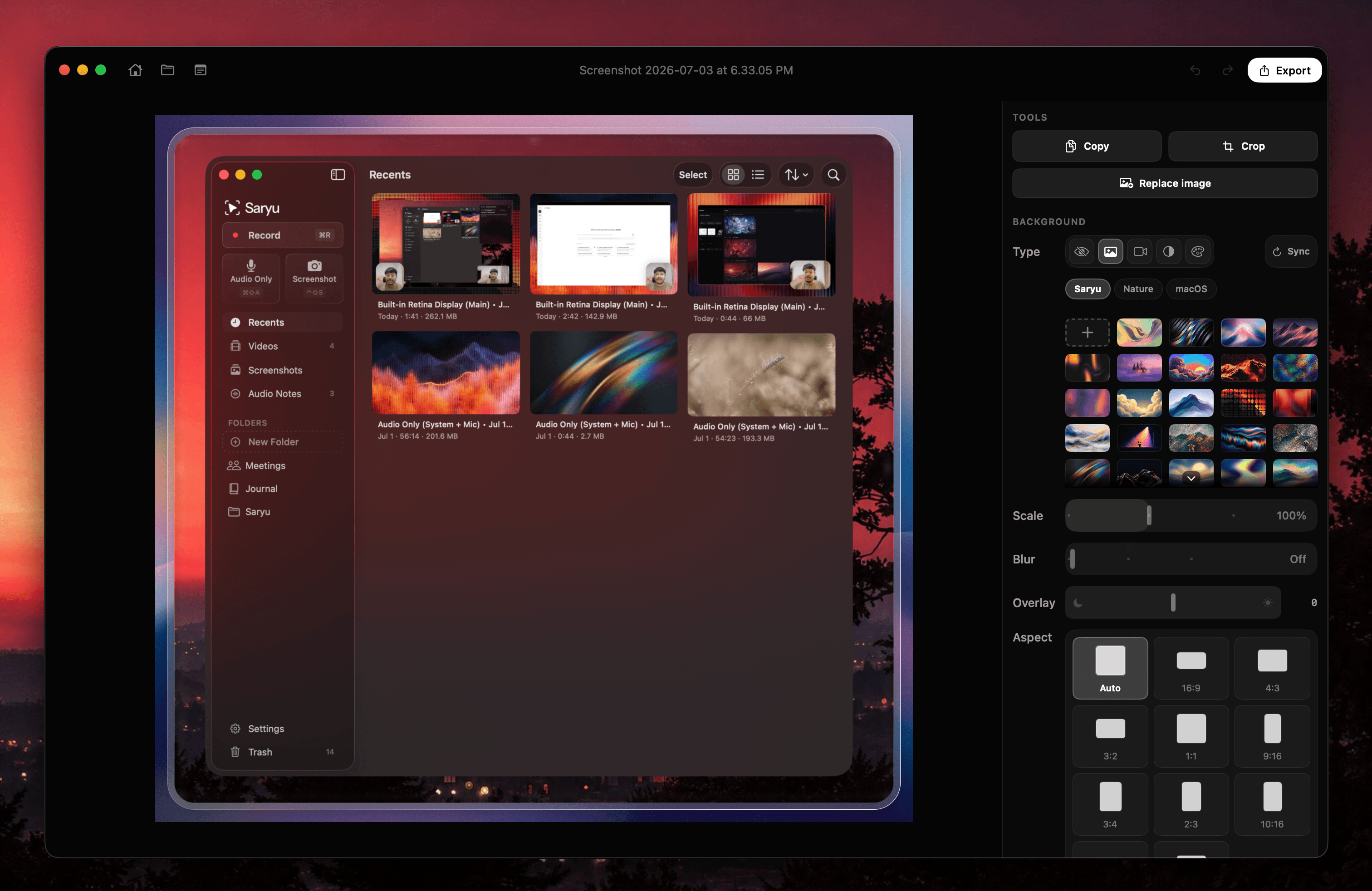Pick the orange dot grid wallpaper
This screenshot has width=1372, height=891.
1243,403
